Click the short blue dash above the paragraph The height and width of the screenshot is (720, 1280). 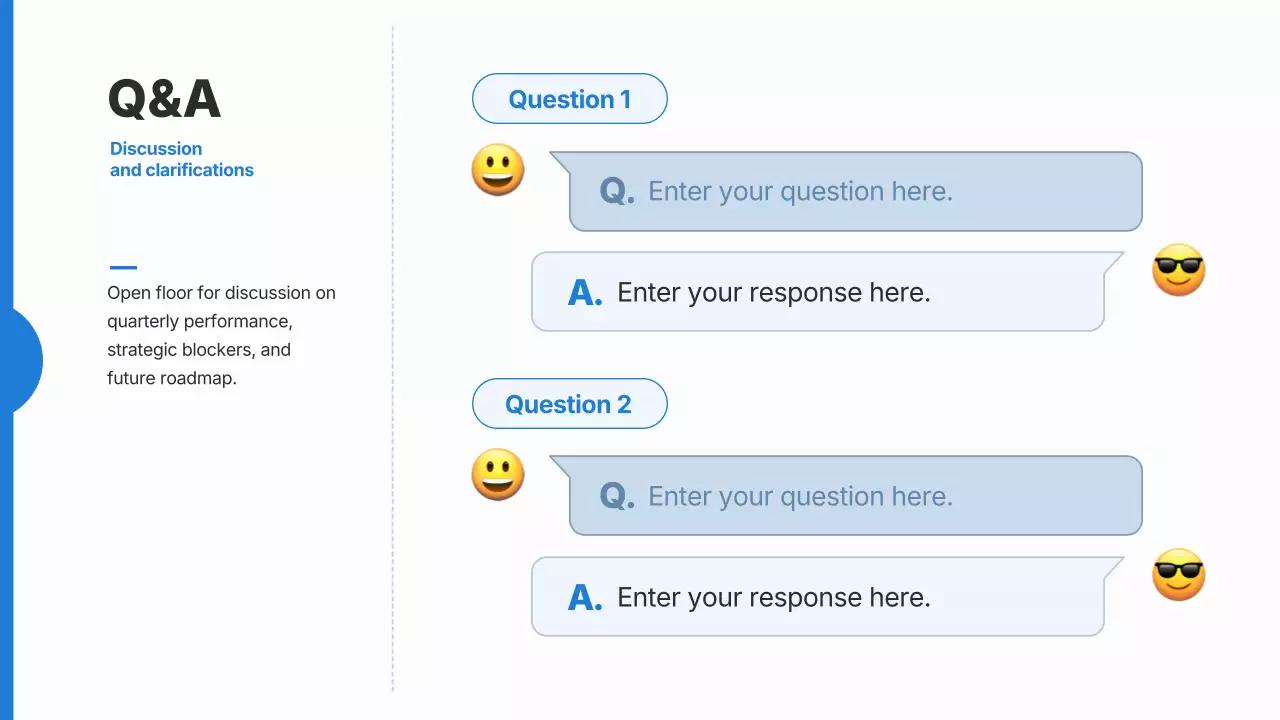coord(123,268)
